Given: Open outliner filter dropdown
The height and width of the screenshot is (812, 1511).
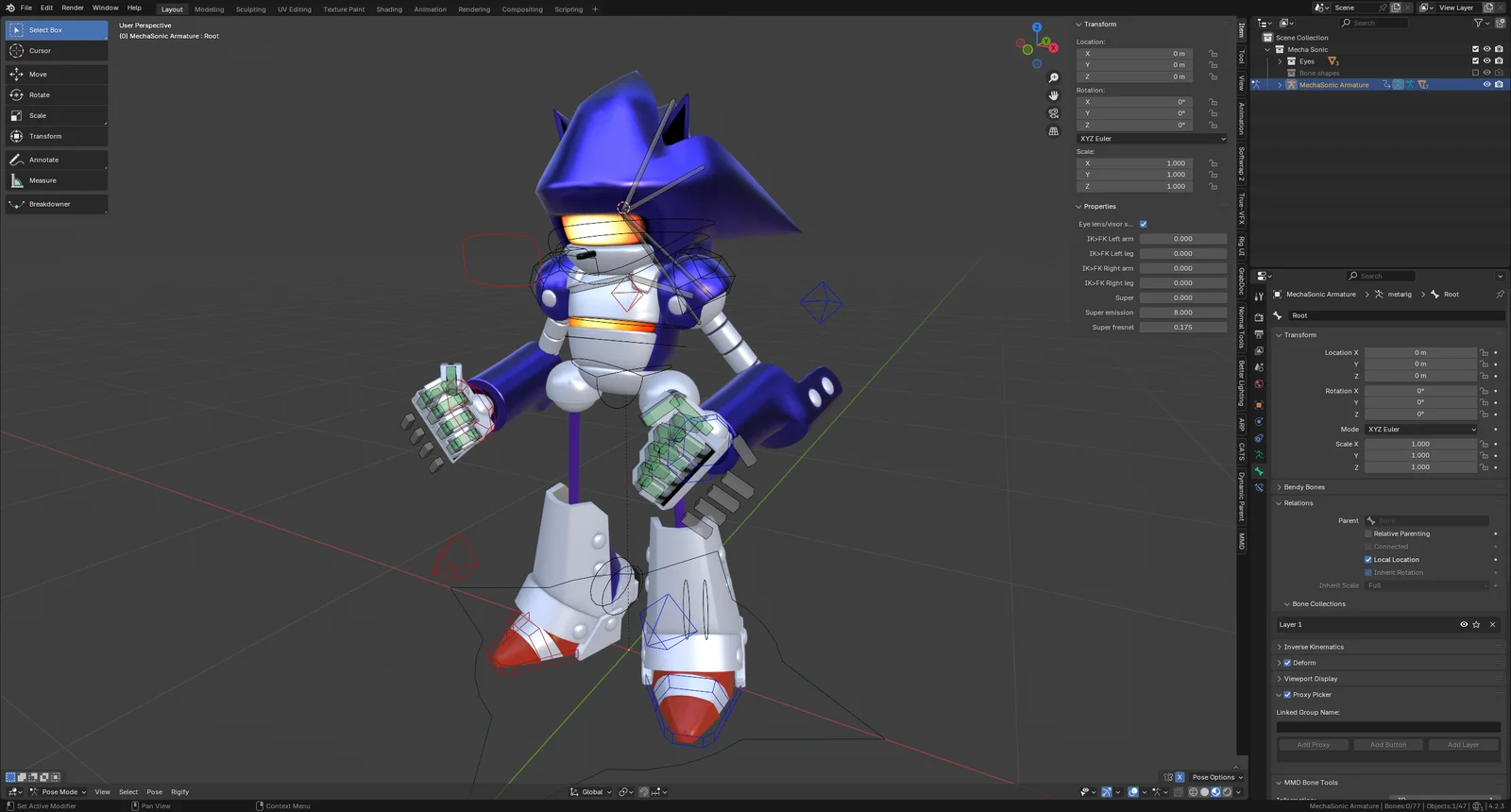Looking at the screenshot, I should pos(1482,23).
